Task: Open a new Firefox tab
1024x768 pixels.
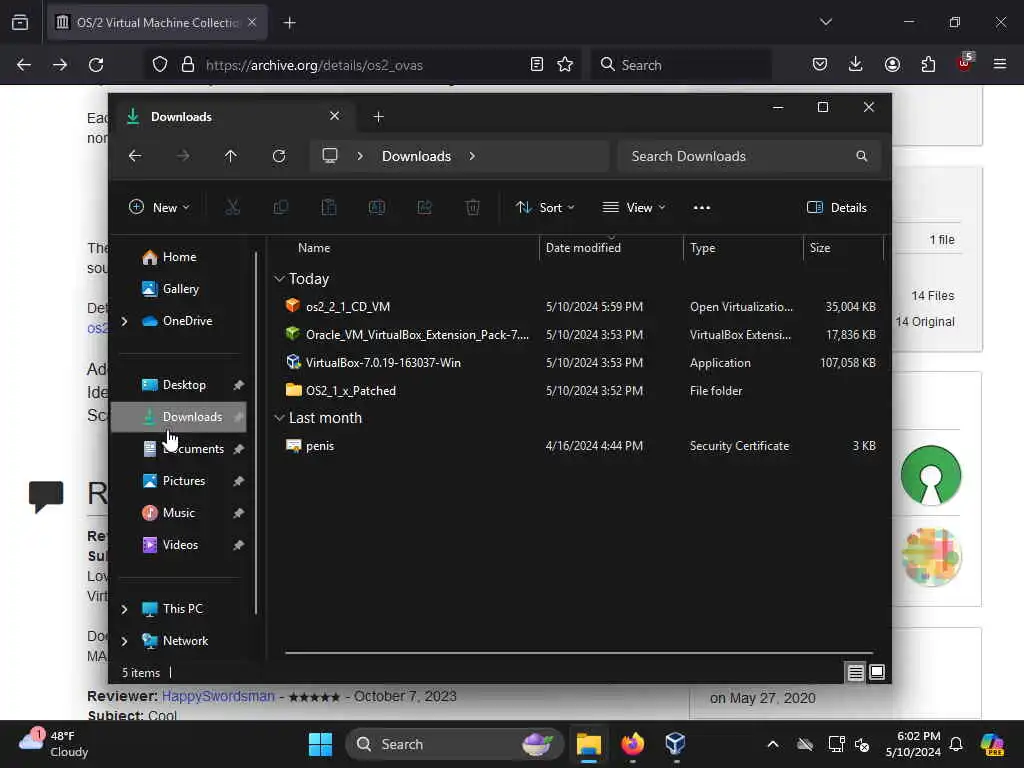Action: pos(289,23)
